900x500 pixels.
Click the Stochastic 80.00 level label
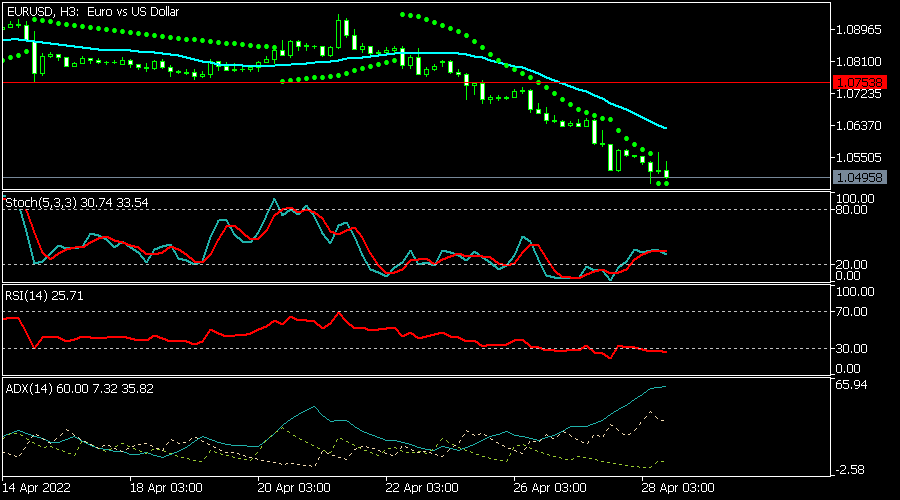tap(851, 210)
